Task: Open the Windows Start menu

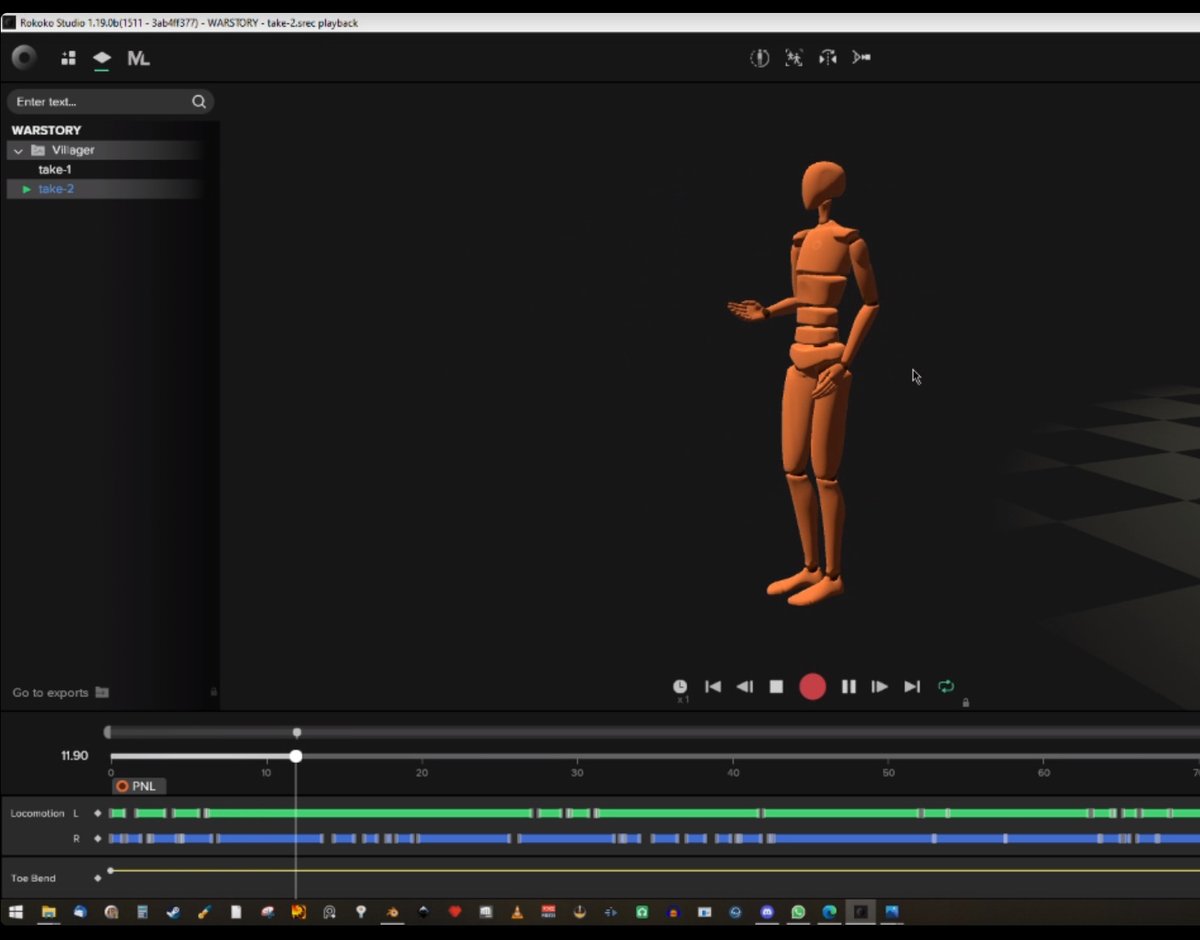Action: pyautogui.click(x=16, y=912)
